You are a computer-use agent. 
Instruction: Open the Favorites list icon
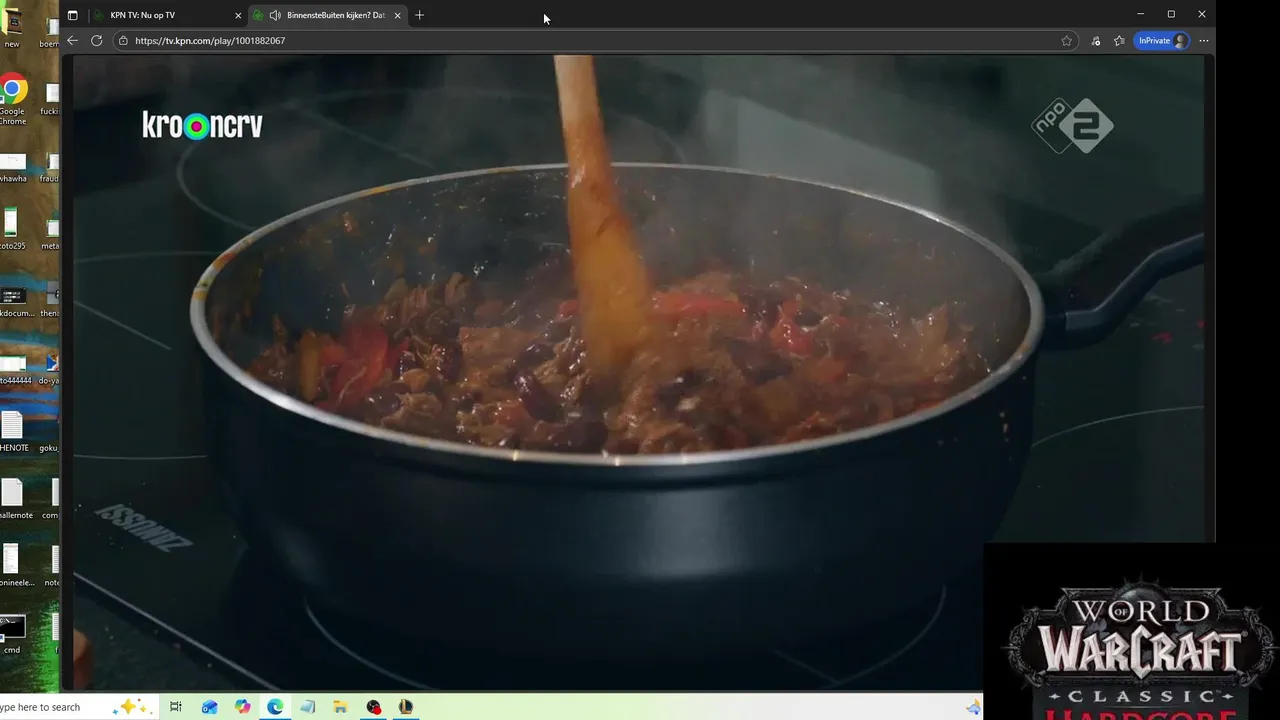click(x=1119, y=41)
